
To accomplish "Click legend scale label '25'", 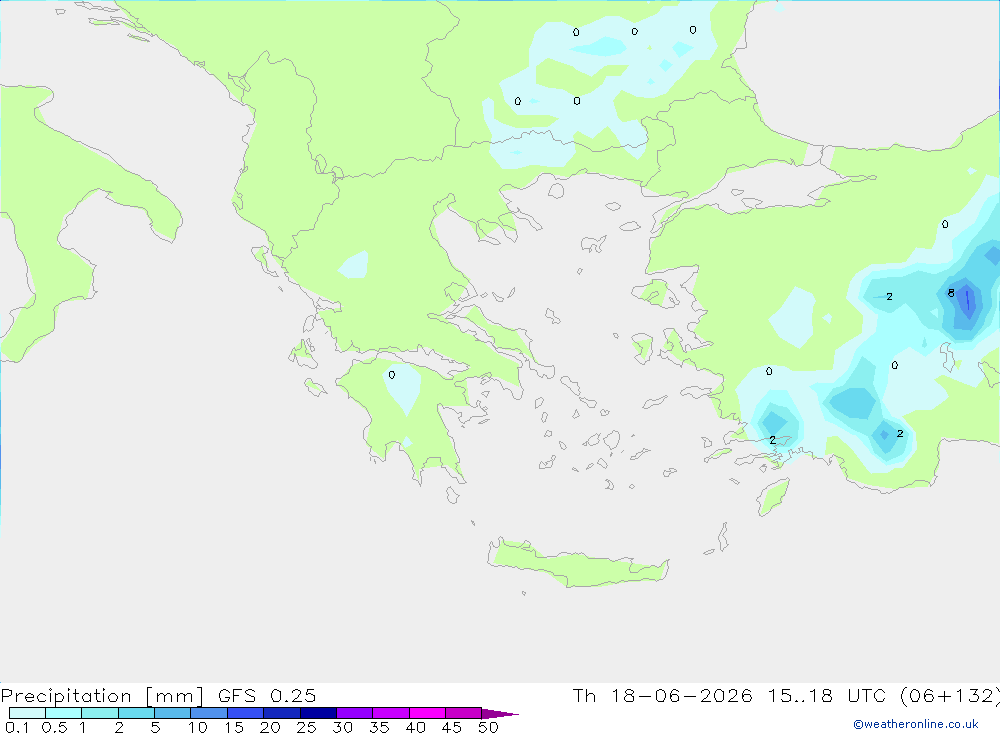I will click(x=306, y=727).
